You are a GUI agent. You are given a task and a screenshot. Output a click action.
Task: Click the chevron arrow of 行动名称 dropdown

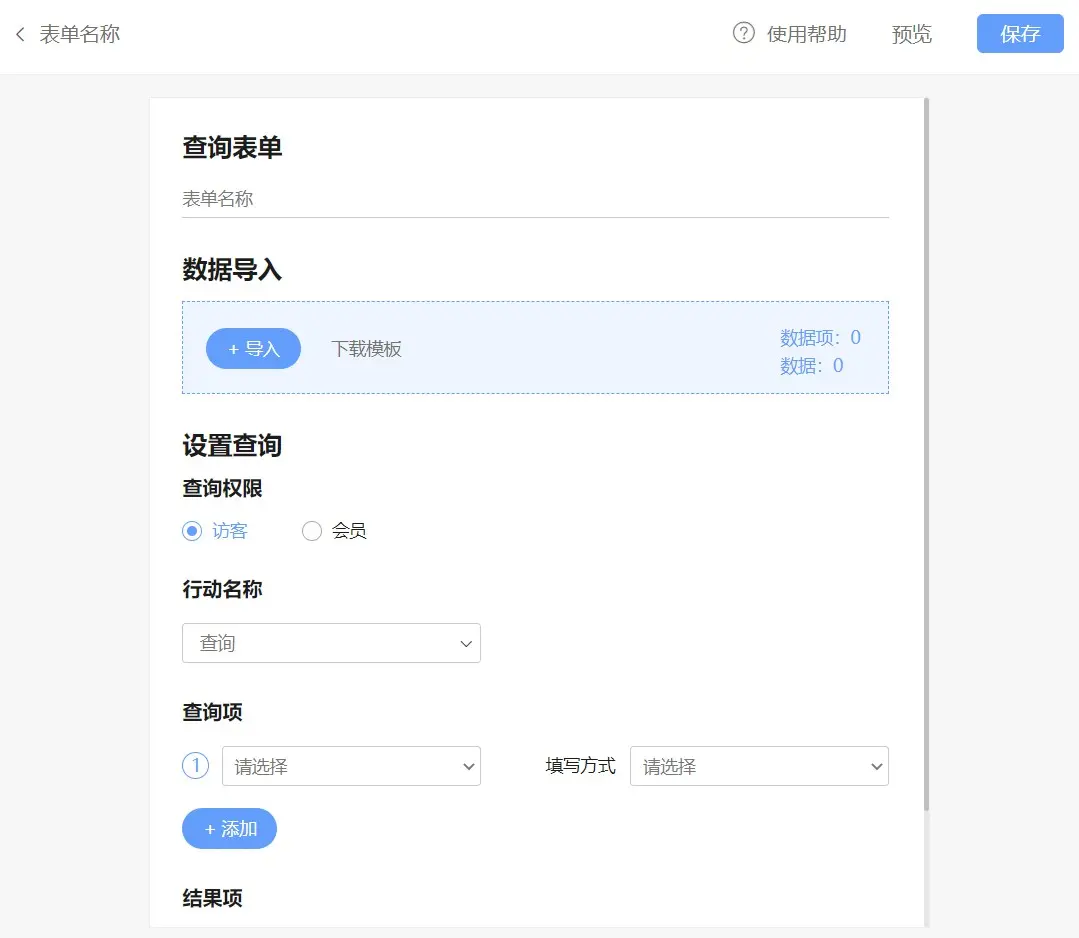[x=465, y=644]
